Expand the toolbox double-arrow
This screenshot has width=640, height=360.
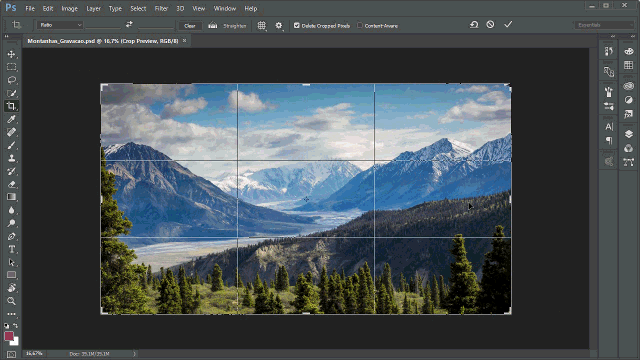[7, 36]
